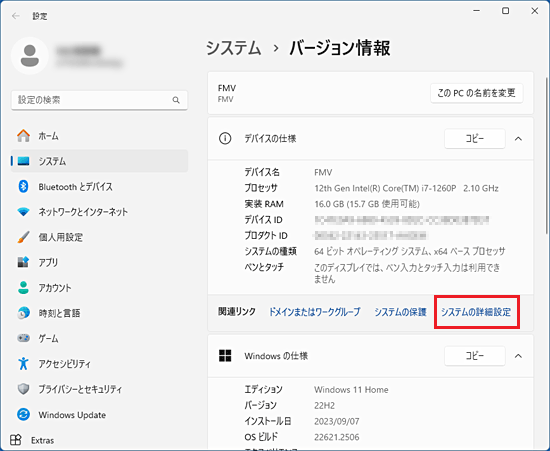This screenshot has height=451, width=550.
Task: Open ドメインまたはワークグループ link
Action: [315, 312]
